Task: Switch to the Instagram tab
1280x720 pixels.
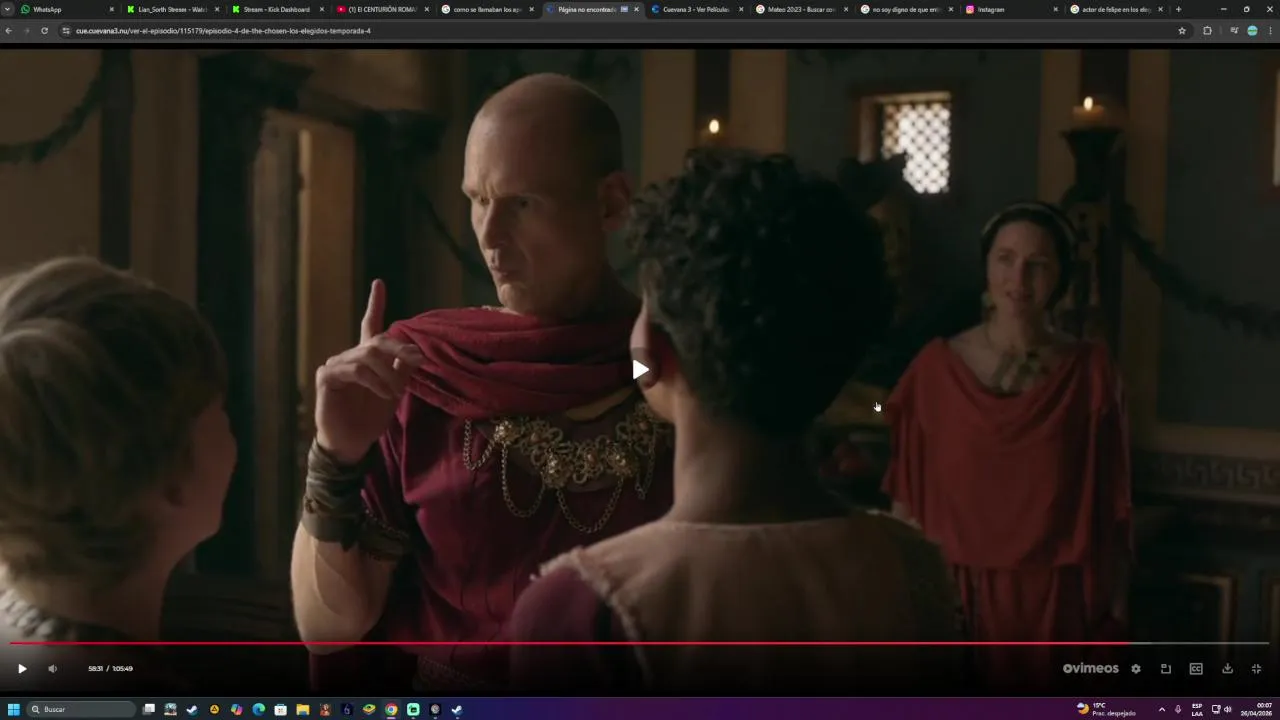Action: [1011, 9]
